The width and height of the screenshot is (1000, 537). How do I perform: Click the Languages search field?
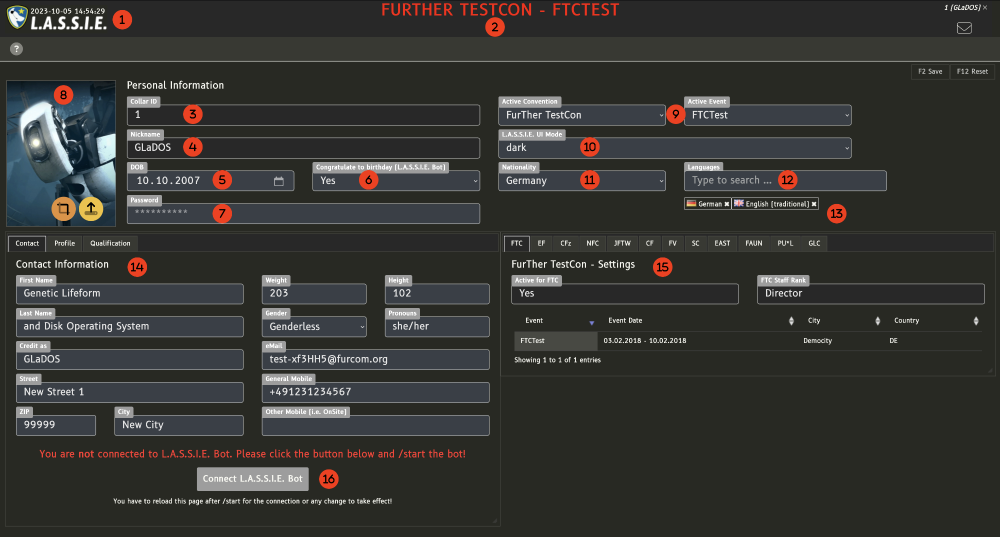click(x=785, y=181)
